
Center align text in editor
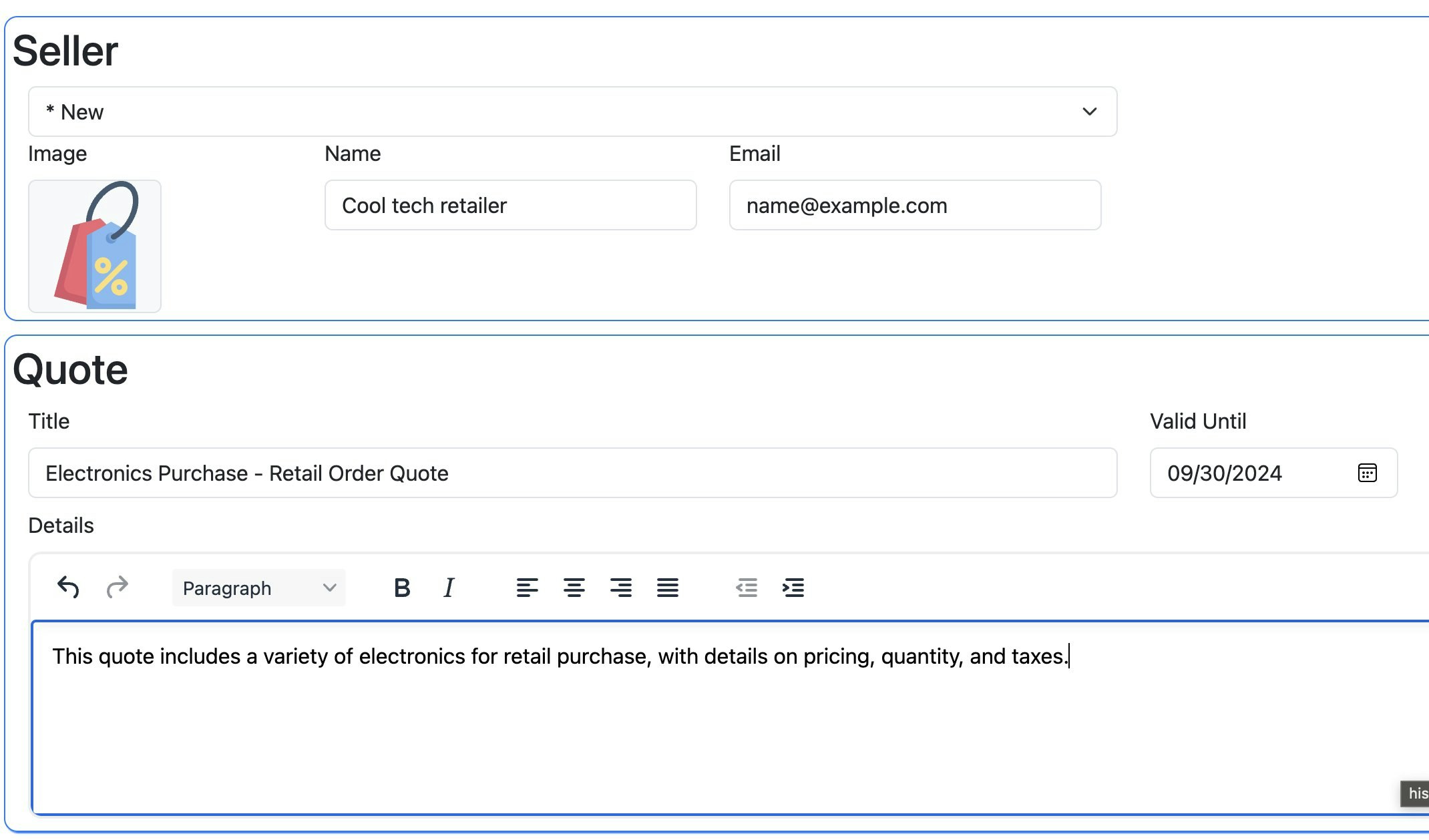[x=574, y=588]
